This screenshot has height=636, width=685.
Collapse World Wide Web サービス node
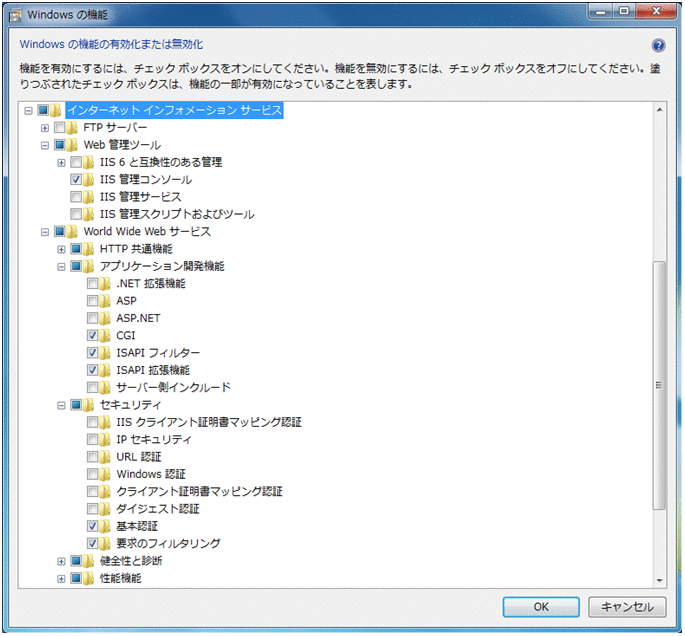[45, 232]
